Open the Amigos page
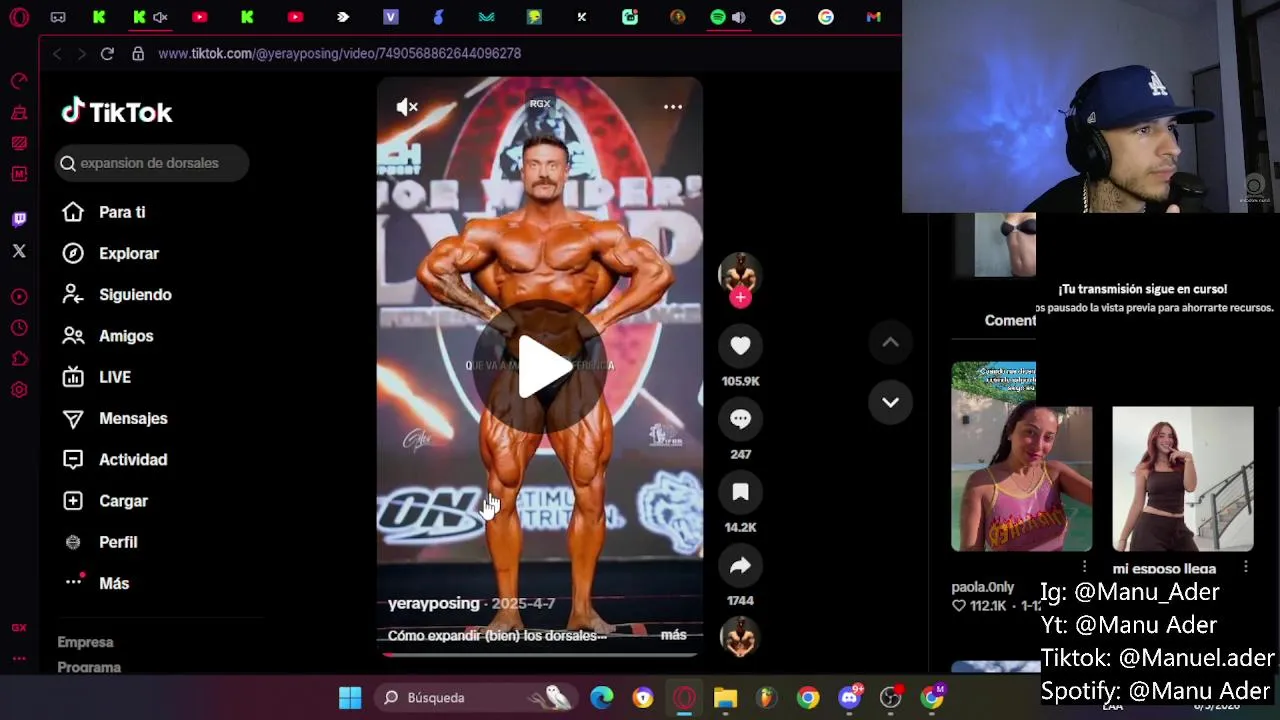This screenshot has width=1280, height=720. tap(126, 336)
